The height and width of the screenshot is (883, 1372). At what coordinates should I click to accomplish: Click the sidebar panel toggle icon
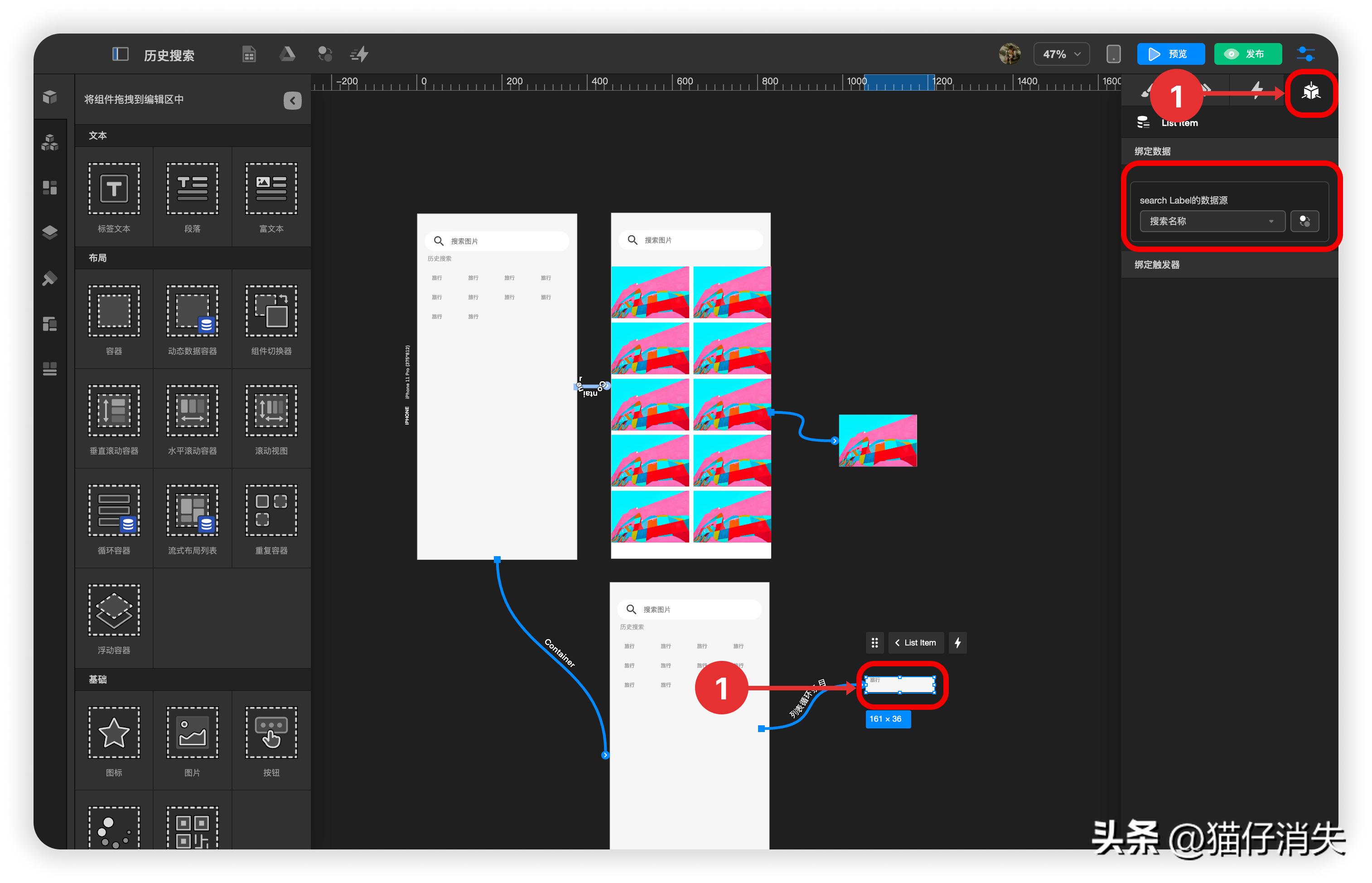120,54
